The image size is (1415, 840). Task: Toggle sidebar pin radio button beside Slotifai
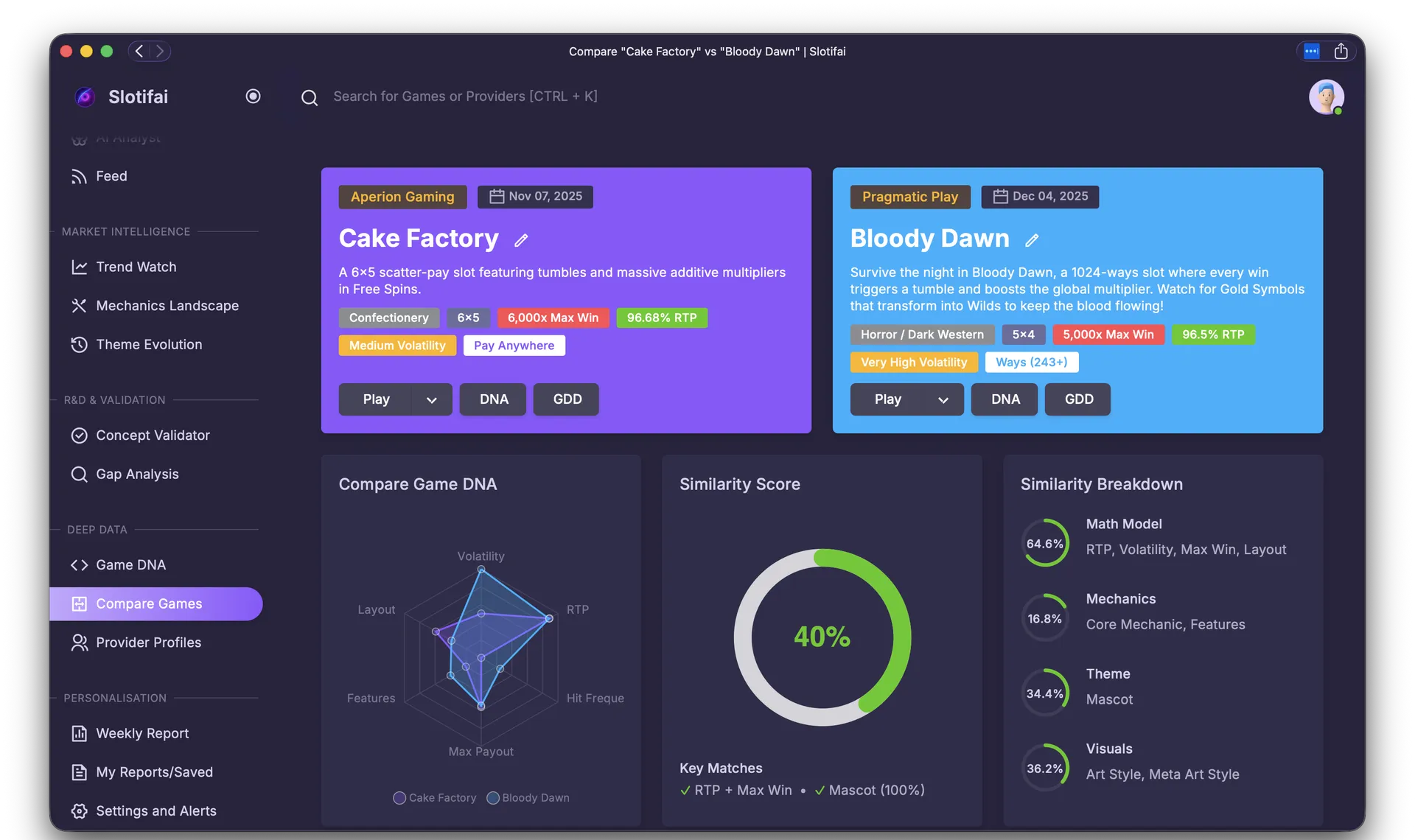coord(253,97)
